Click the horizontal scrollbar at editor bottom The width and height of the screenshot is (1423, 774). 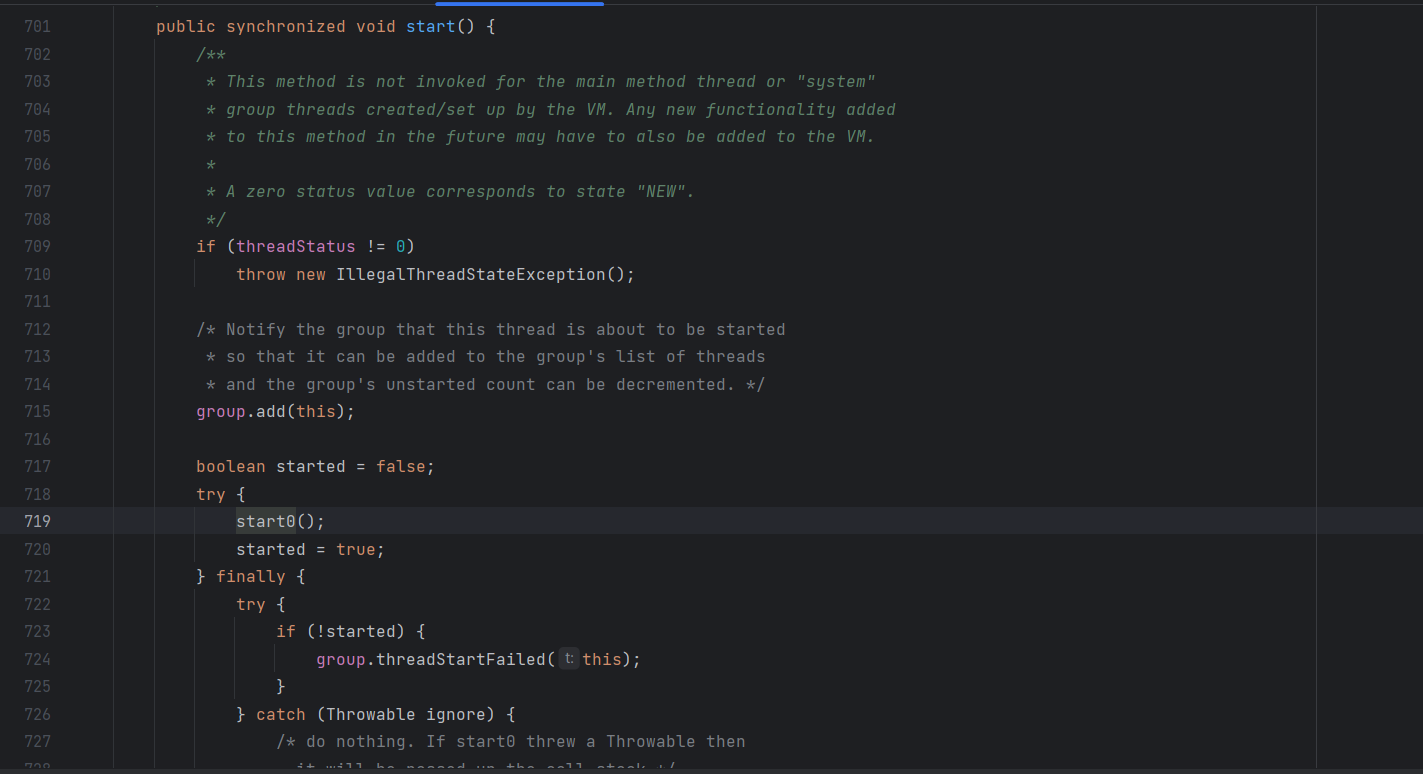click(x=700, y=770)
